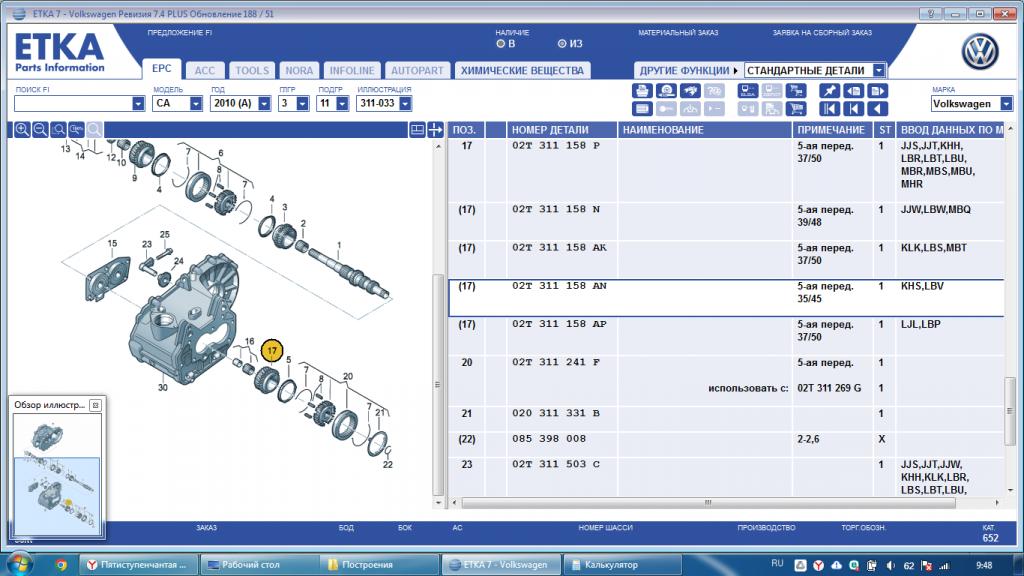Open the Химические вещества tab
Screen dimensions: 1024x576
522,71
